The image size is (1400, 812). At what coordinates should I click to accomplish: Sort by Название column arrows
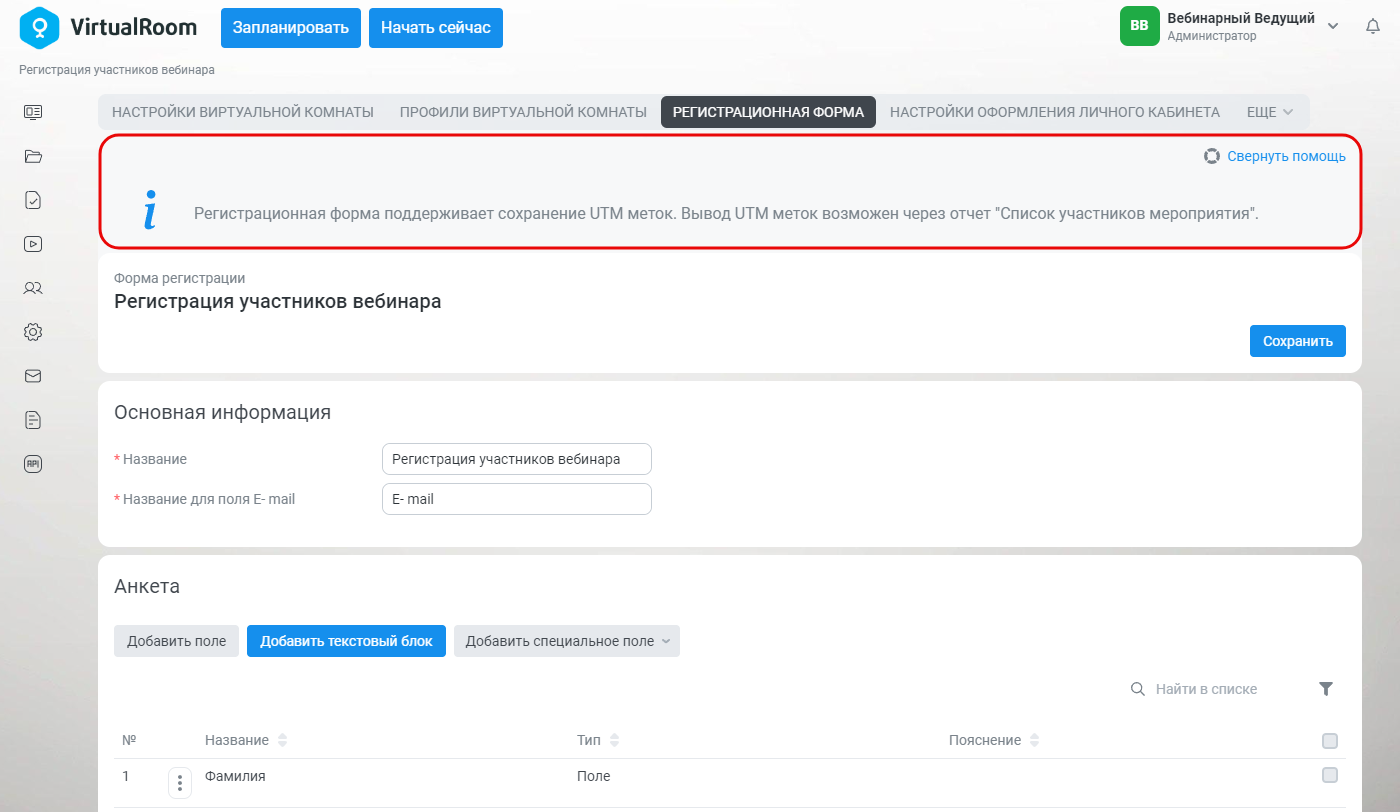[x=282, y=741]
